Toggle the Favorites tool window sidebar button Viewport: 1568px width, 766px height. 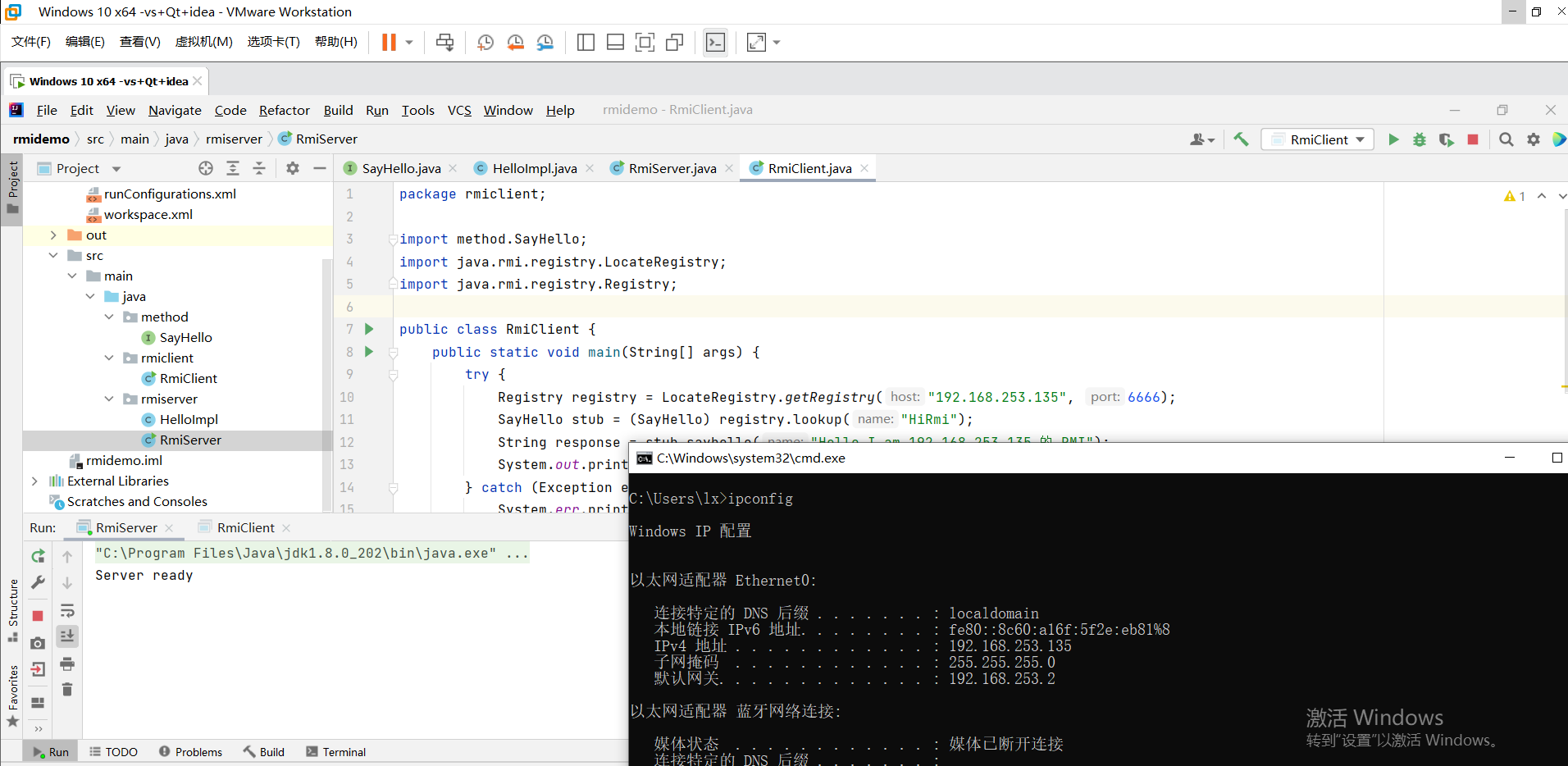coord(12,696)
